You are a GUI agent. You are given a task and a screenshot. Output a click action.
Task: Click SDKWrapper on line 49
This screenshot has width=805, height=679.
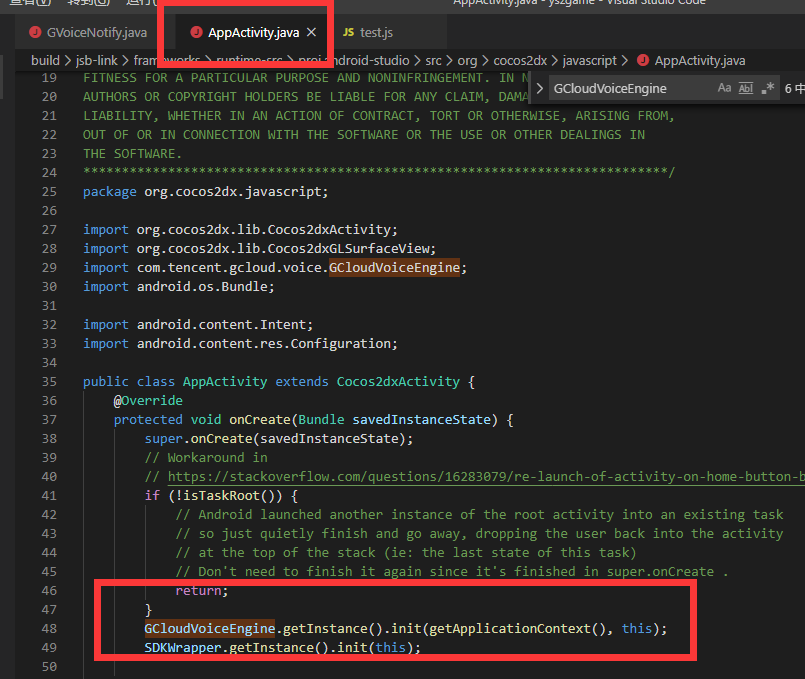click(x=183, y=648)
